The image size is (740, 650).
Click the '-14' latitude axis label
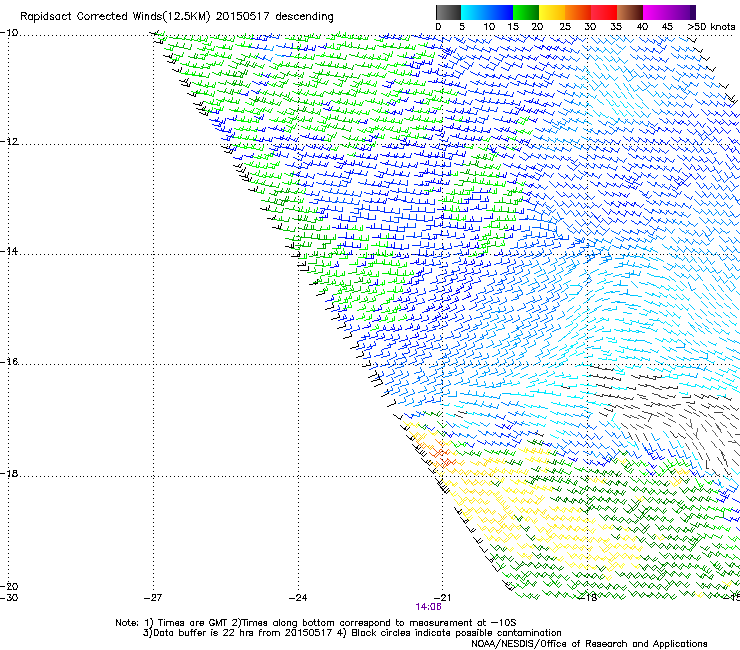9,251
